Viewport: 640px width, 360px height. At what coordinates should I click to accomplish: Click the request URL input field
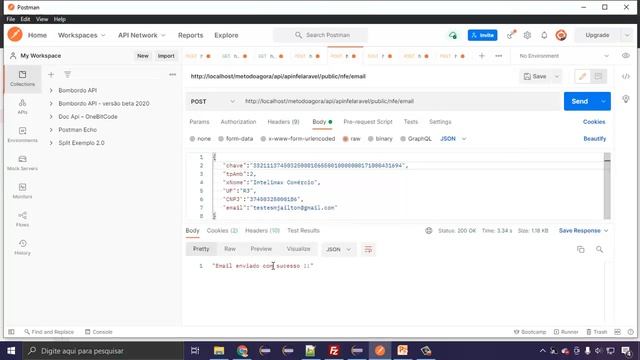tap(401, 101)
